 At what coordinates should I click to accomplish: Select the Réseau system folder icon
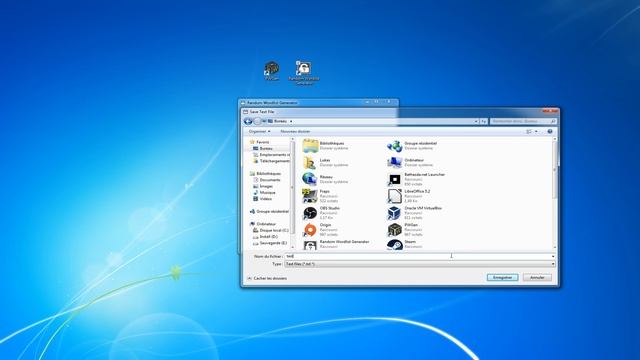(x=310, y=179)
